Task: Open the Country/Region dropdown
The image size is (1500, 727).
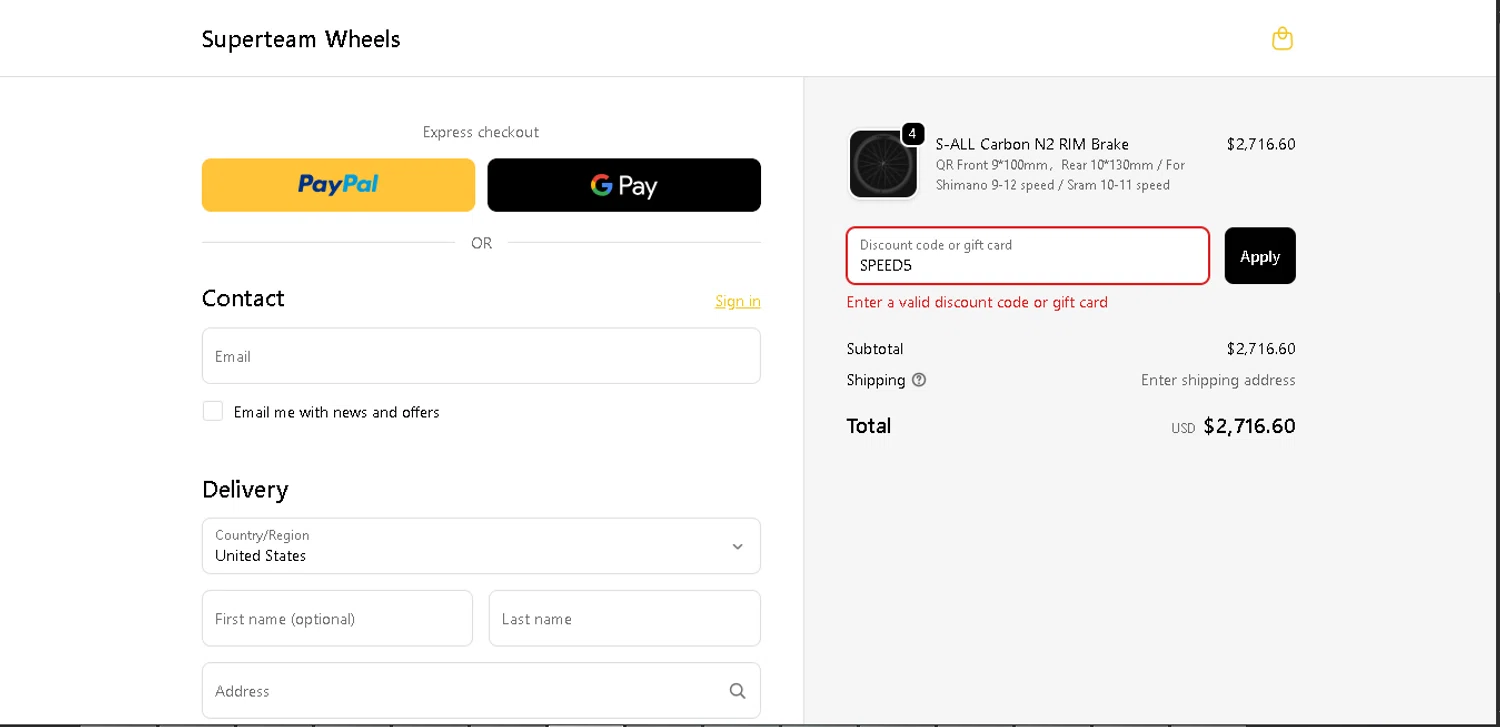Action: pyautogui.click(x=481, y=546)
